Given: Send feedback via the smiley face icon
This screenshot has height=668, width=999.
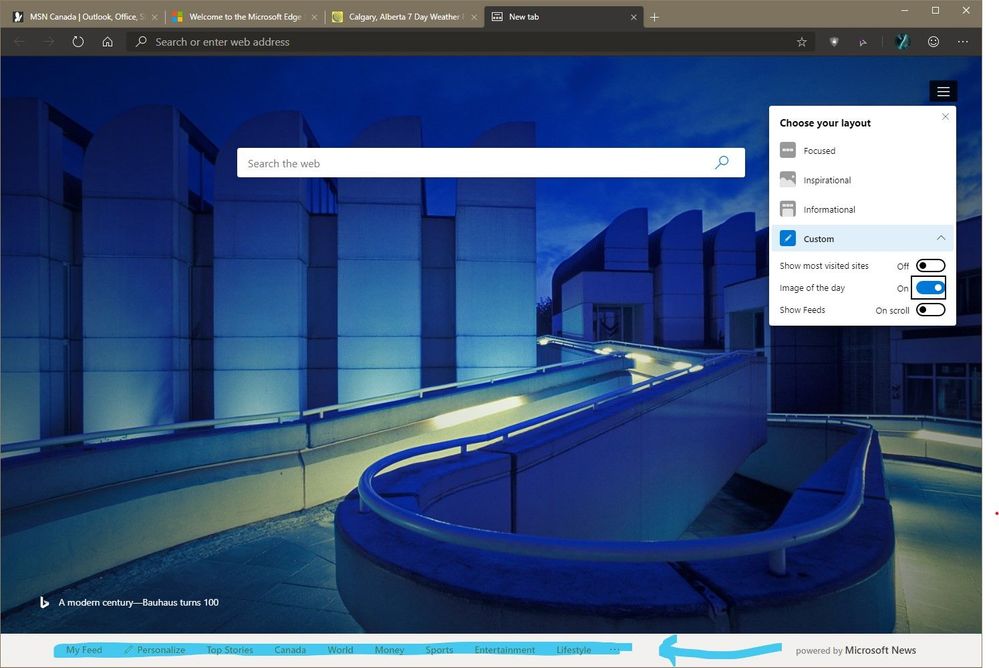Looking at the screenshot, I should 933,42.
